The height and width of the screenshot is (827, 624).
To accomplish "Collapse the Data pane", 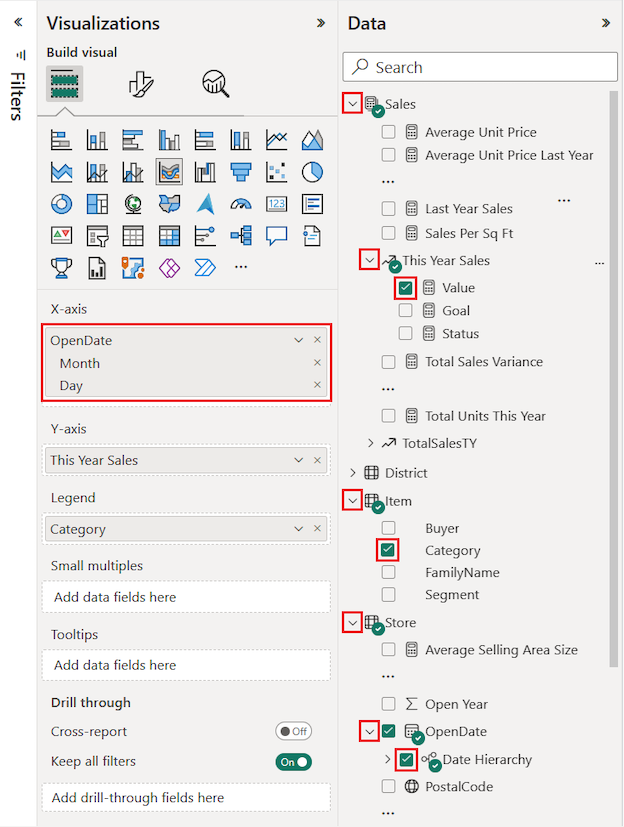I will (x=606, y=23).
